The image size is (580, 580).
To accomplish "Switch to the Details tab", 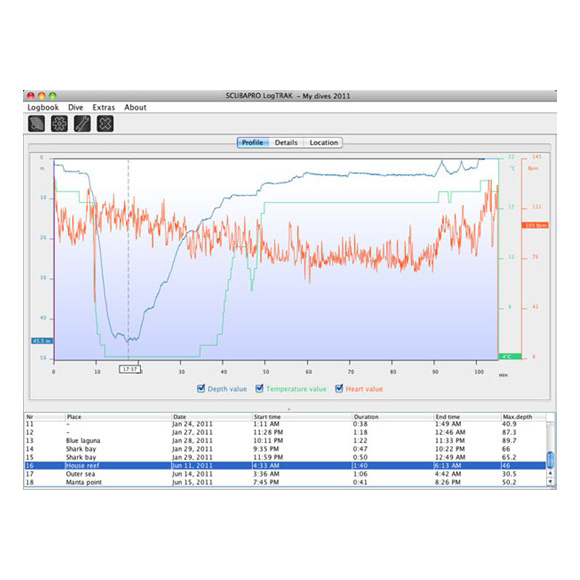I will (x=286, y=142).
